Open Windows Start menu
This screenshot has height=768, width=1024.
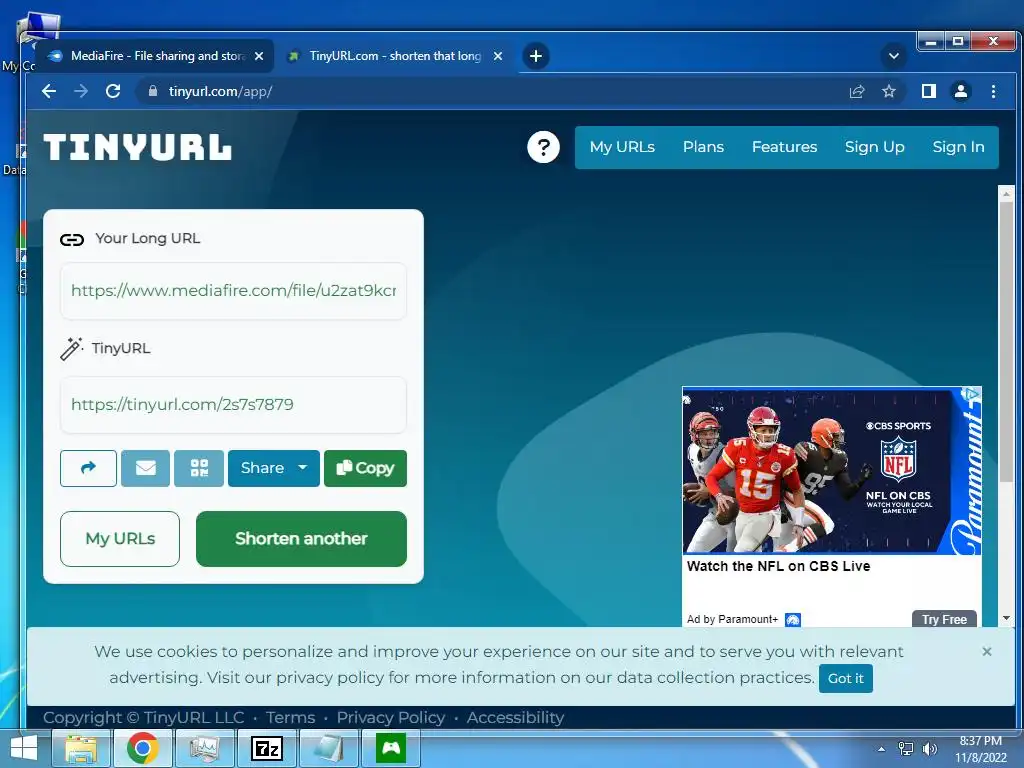tap(24, 748)
